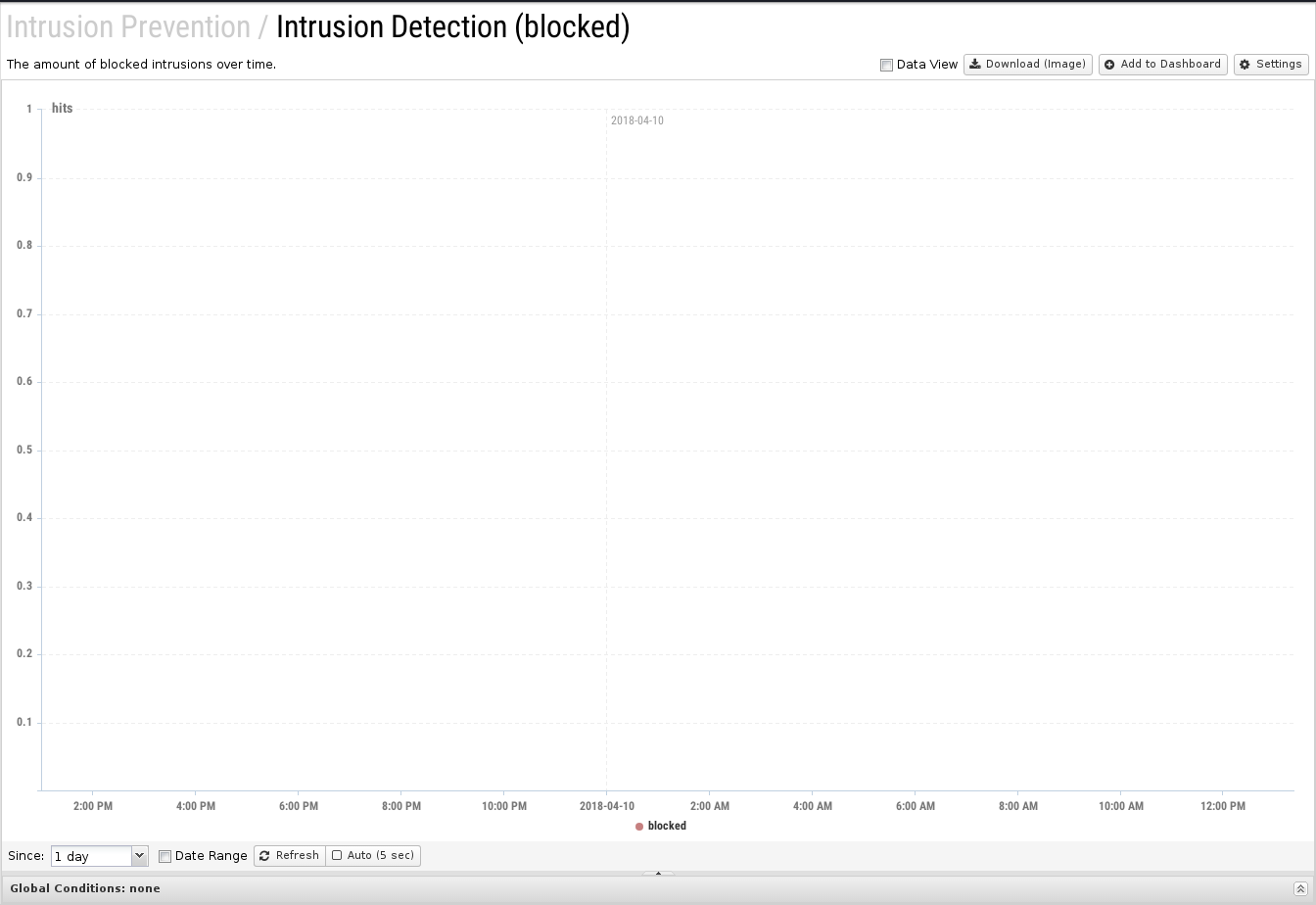Viewport: 1316px width, 905px height.
Task: Enable the Date Range checkbox
Action: [164, 856]
